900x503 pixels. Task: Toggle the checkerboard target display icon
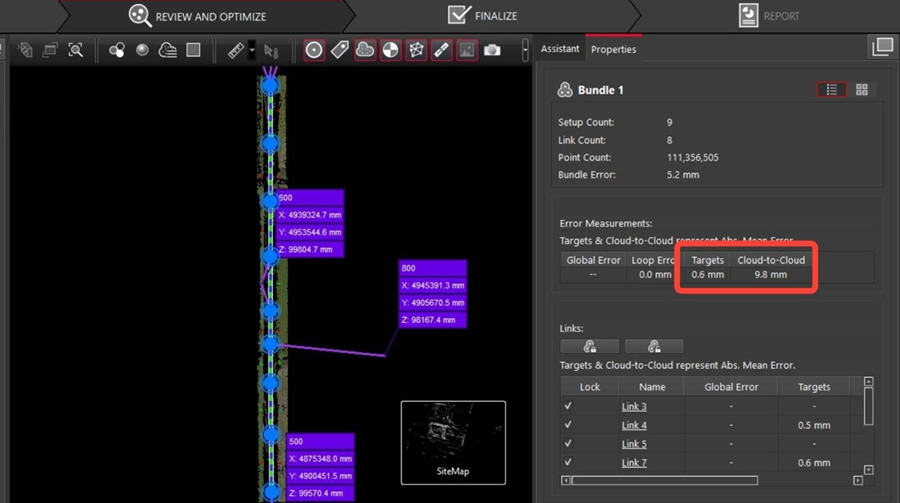pyautogui.click(x=391, y=50)
